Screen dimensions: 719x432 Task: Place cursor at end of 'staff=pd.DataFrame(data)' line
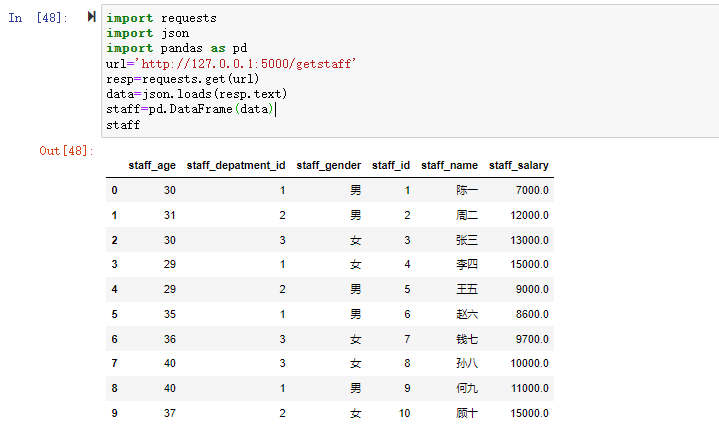274,109
